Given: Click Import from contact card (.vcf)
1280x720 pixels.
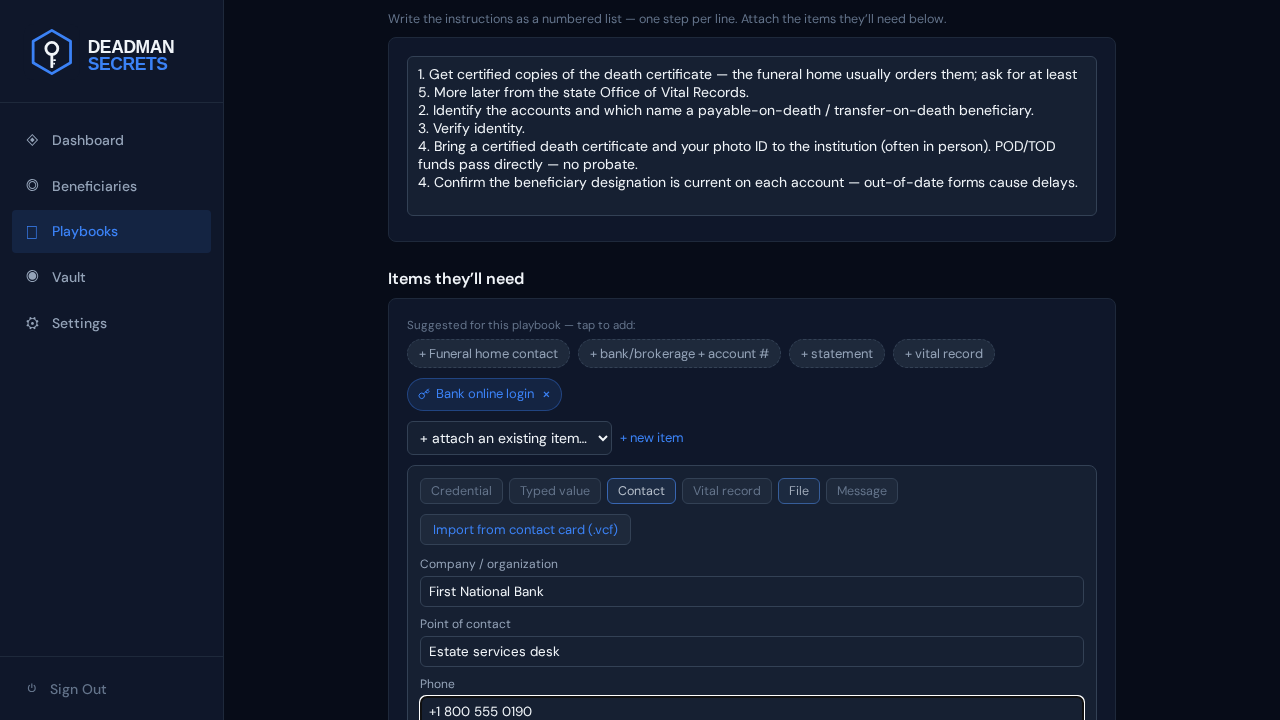Looking at the screenshot, I should point(525,529).
